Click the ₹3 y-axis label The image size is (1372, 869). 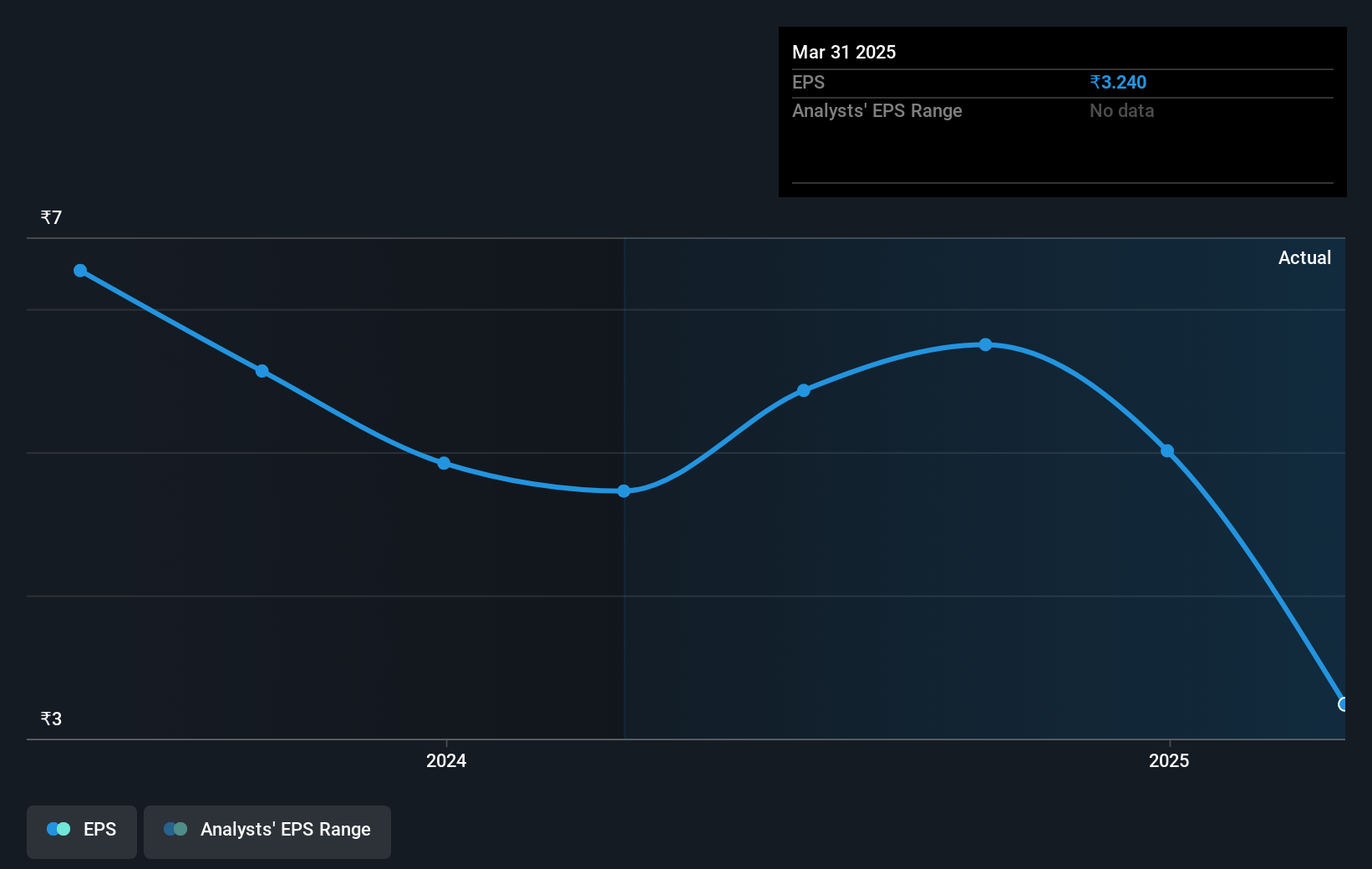(x=51, y=719)
